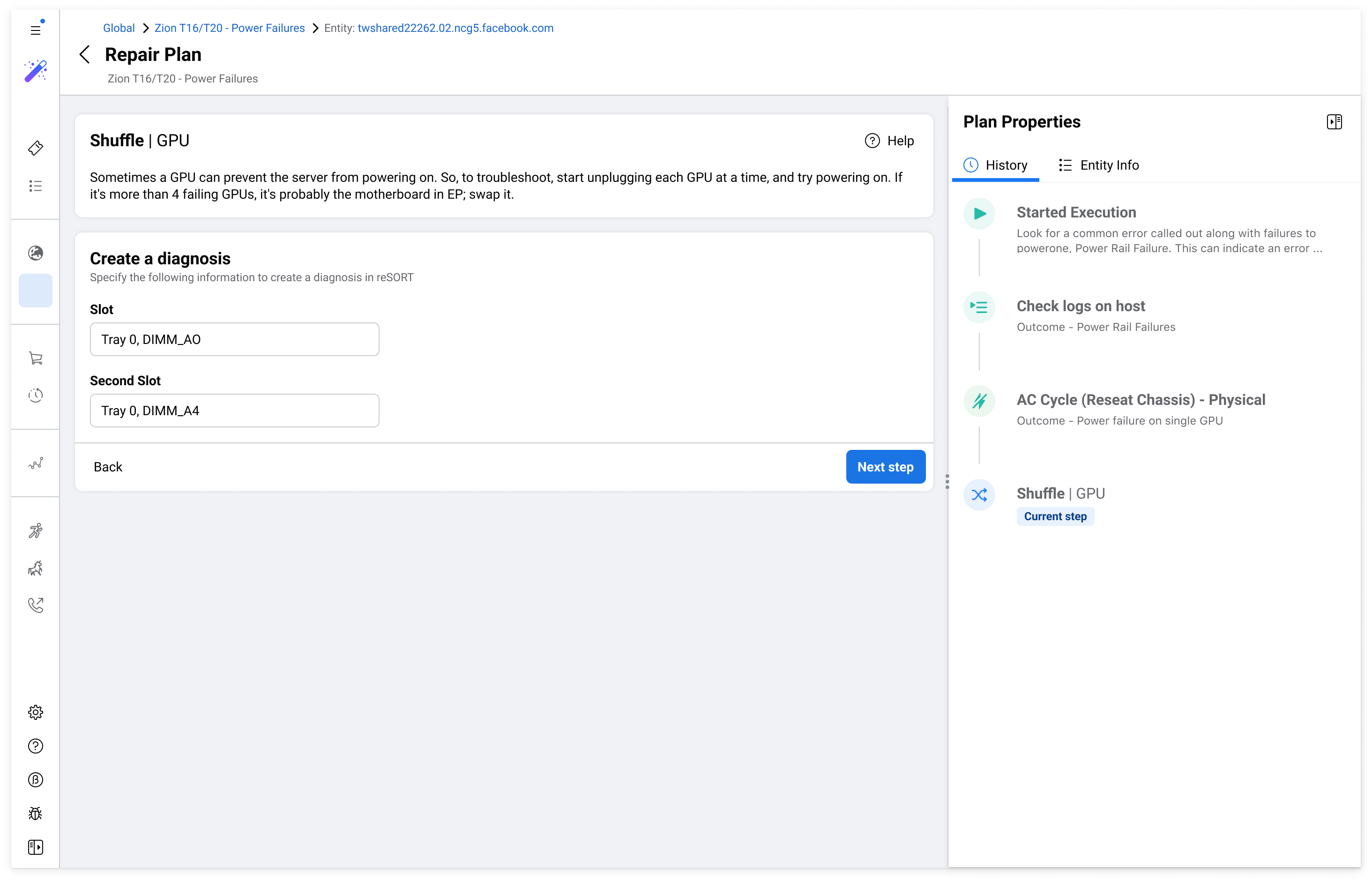
Task: Toggle the sidebar expand icon at bottom
Action: point(36,847)
